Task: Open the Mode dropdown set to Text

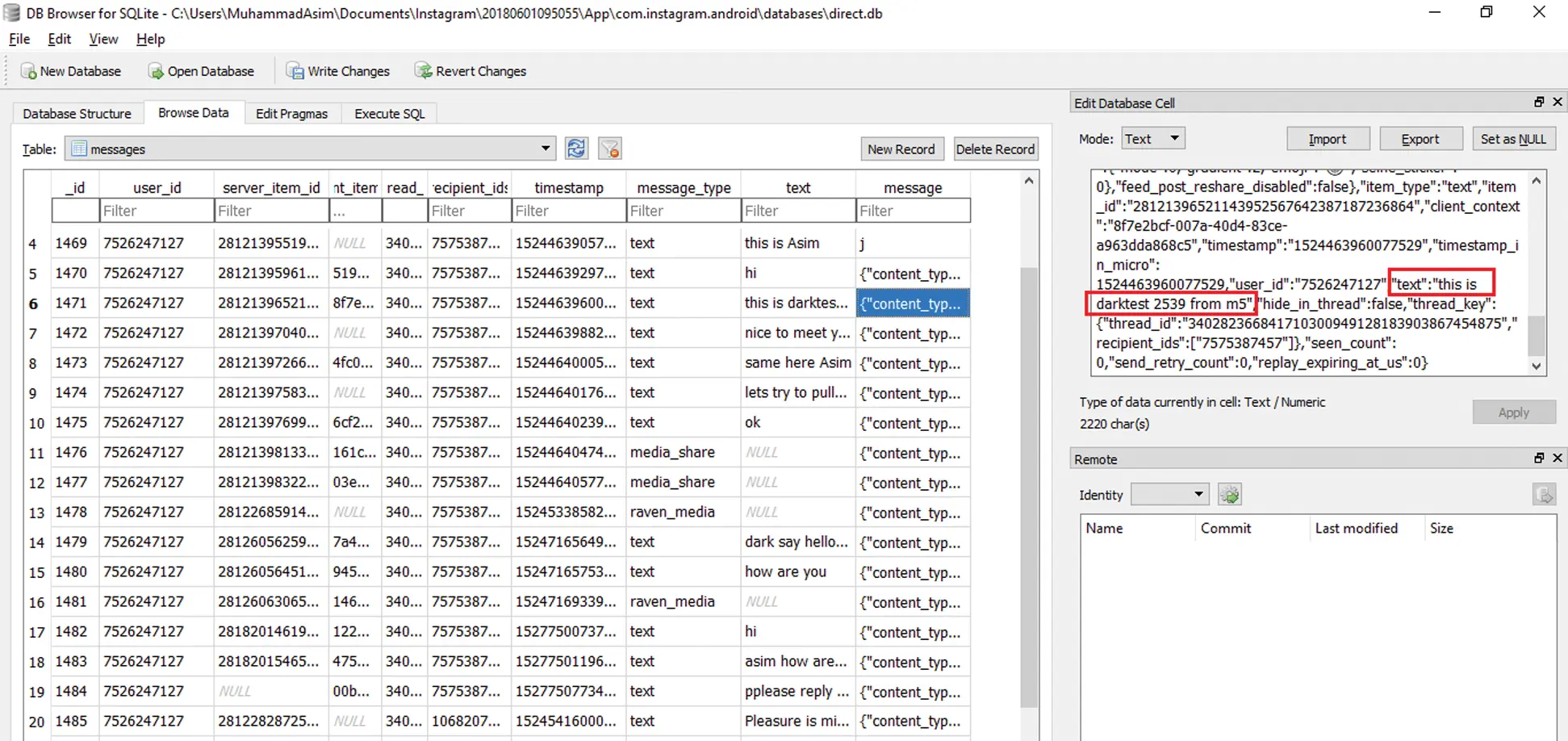Action: coord(1152,139)
